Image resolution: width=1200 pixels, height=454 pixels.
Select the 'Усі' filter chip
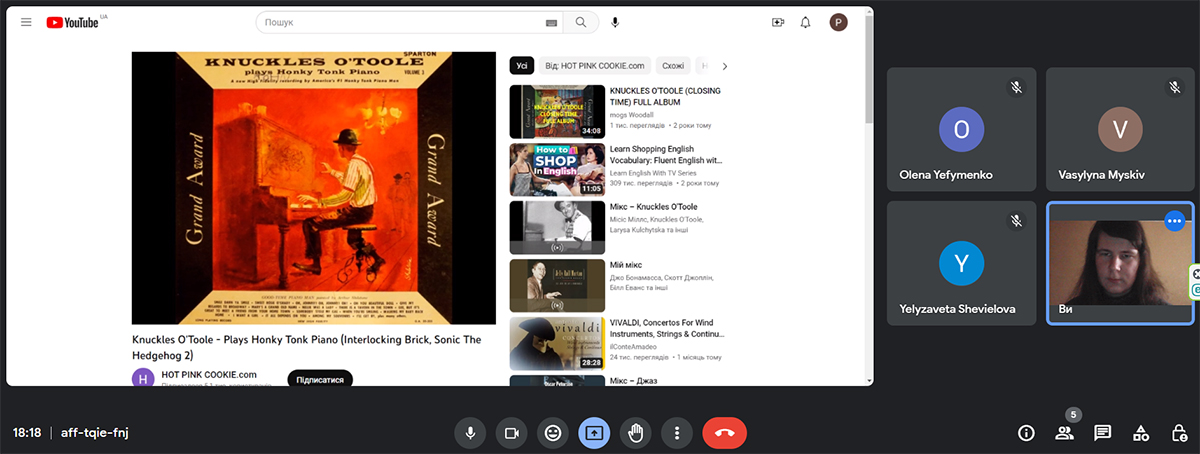[x=521, y=66]
